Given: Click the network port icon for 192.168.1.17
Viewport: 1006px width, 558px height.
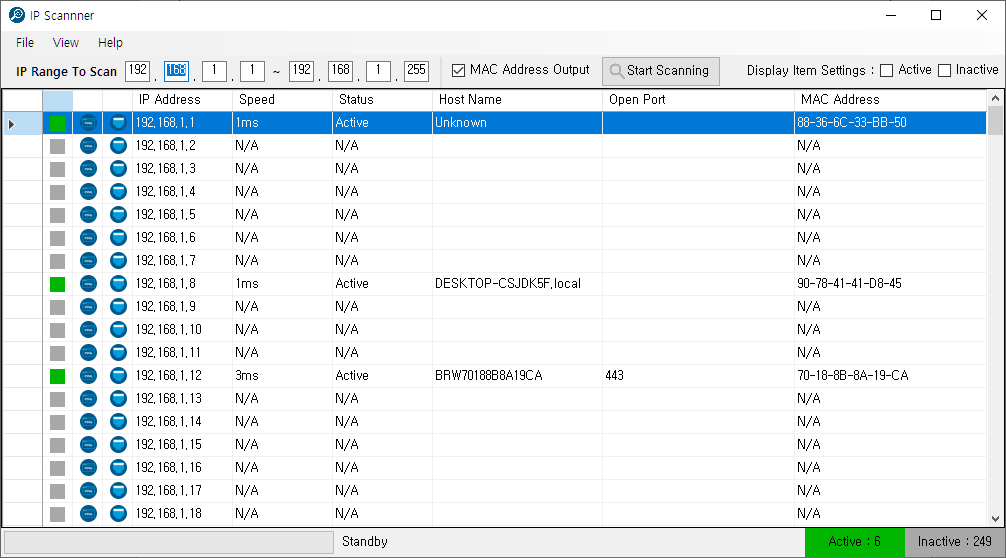Looking at the screenshot, I should tap(118, 491).
